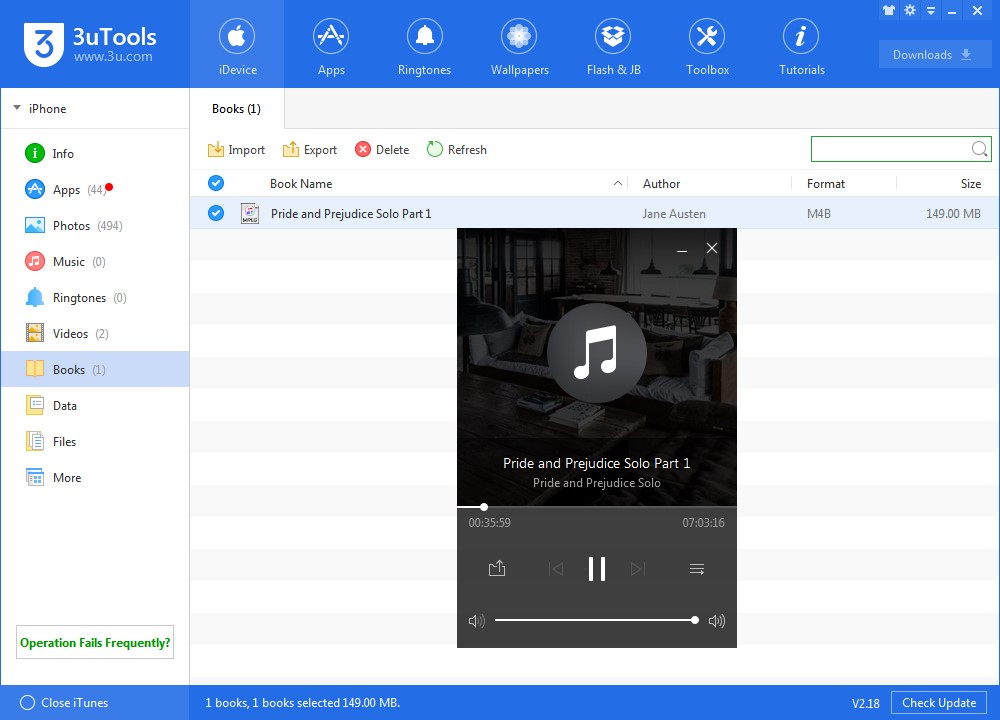
Task: Open the title bar dropdown menu arrow
Action: tap(931, 10)
